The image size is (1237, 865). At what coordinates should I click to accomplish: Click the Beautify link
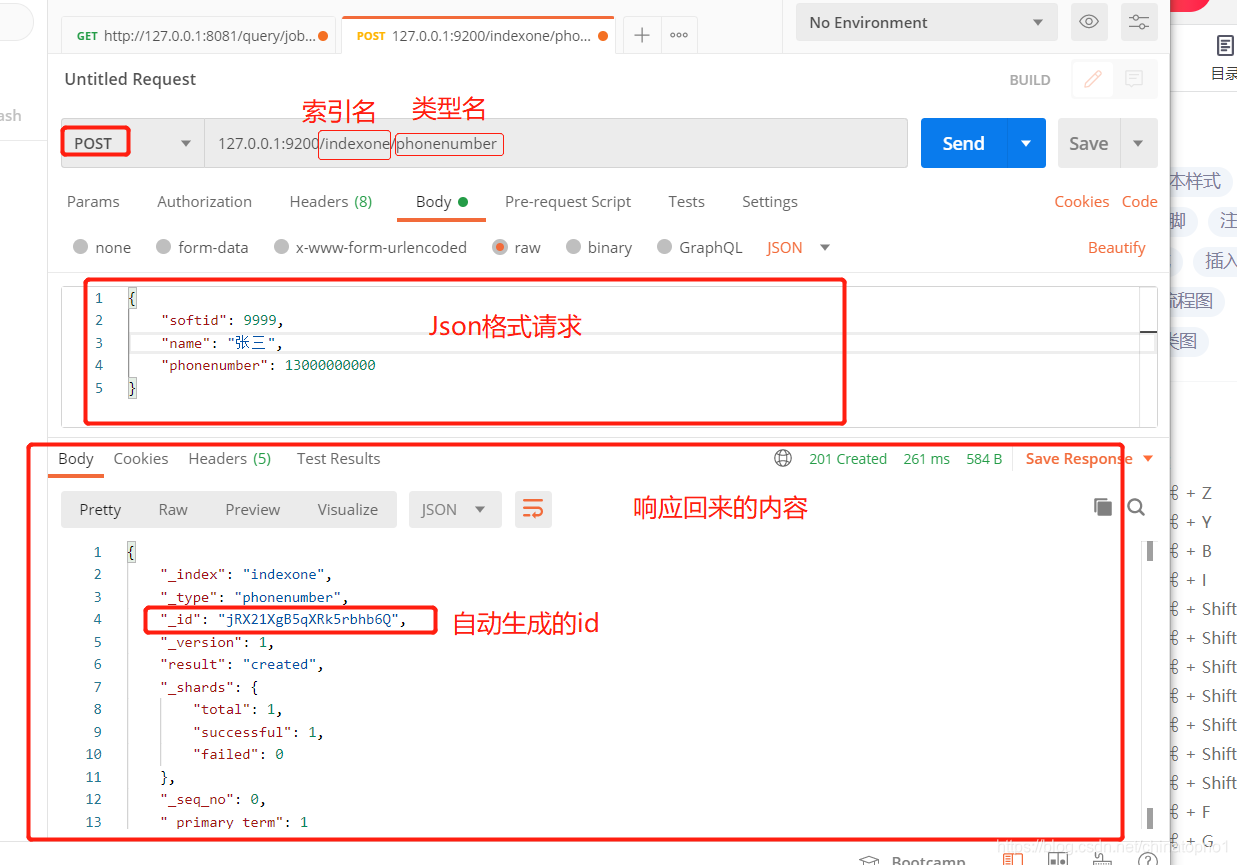click(1117, 247)
